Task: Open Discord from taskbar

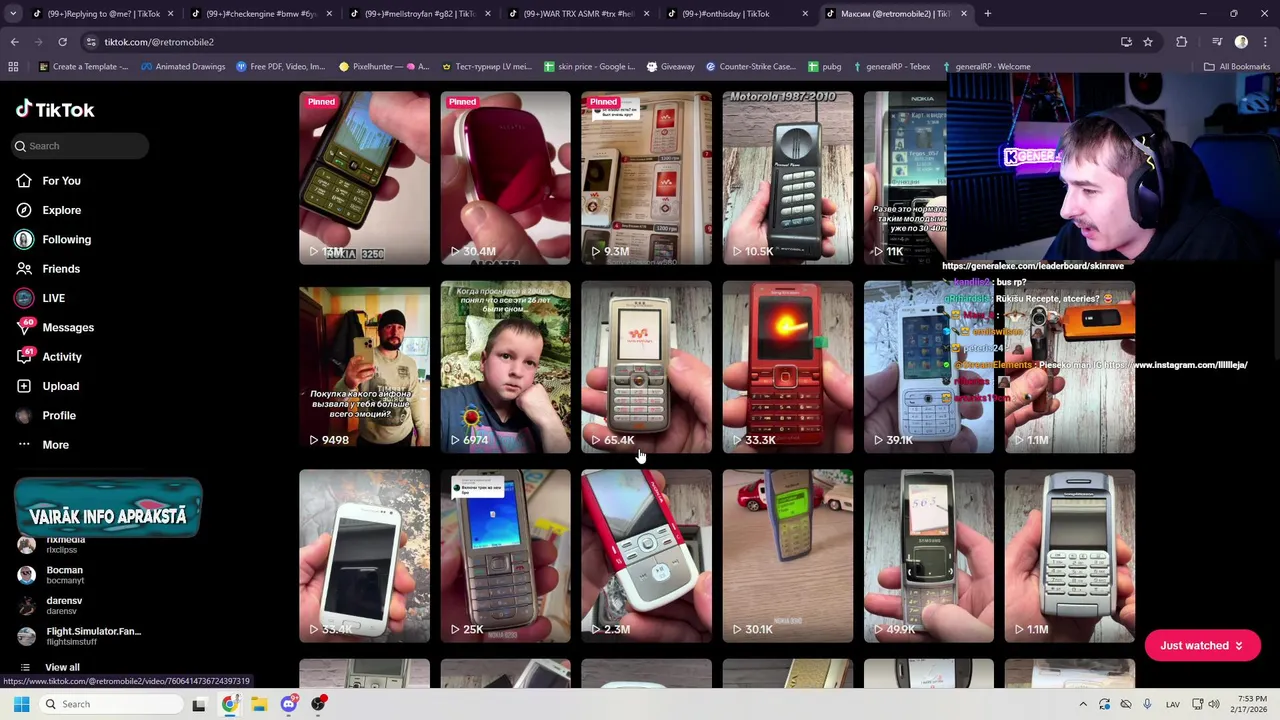Action: (289, 704)
